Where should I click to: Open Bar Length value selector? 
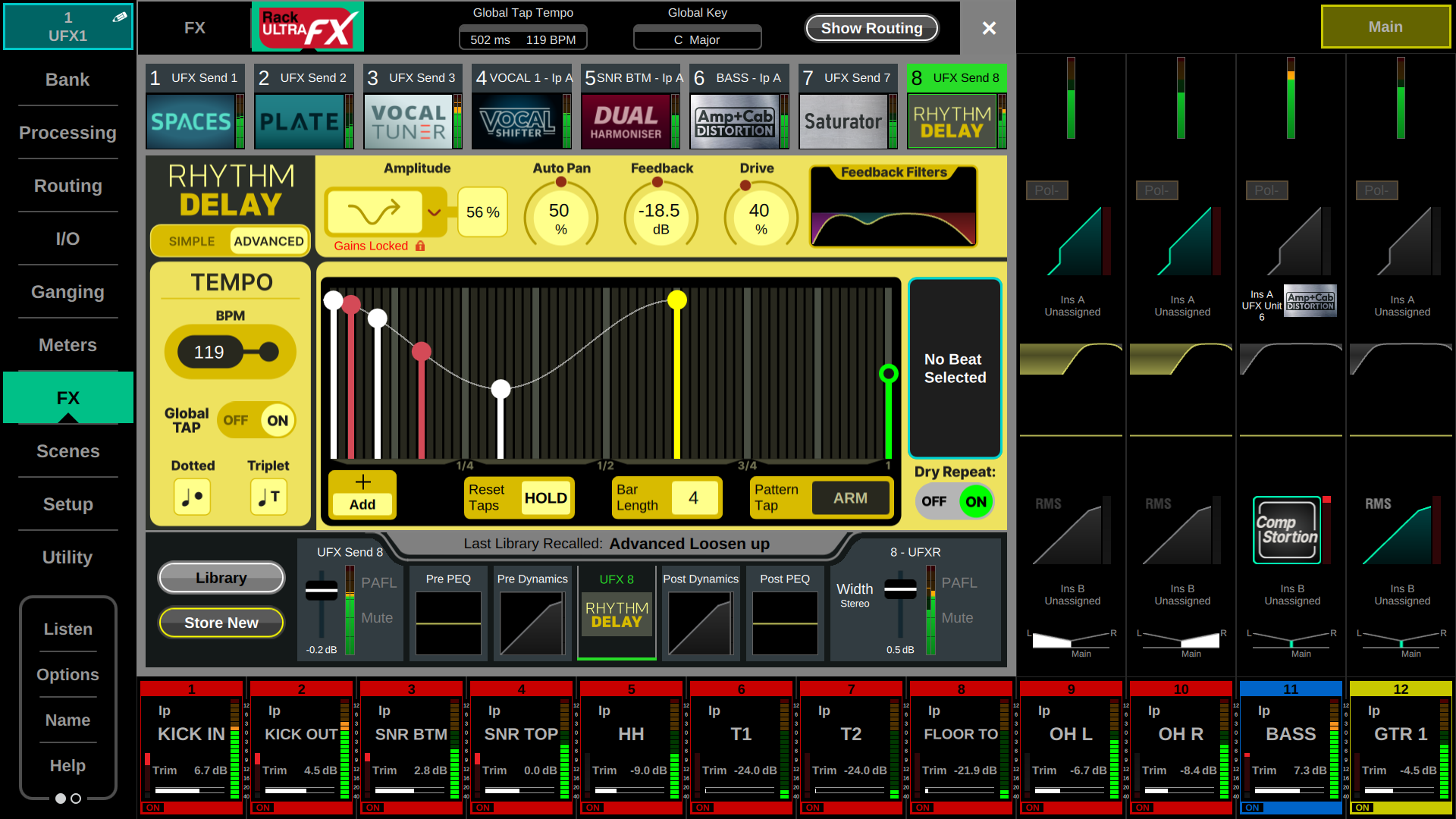point(693,498)
